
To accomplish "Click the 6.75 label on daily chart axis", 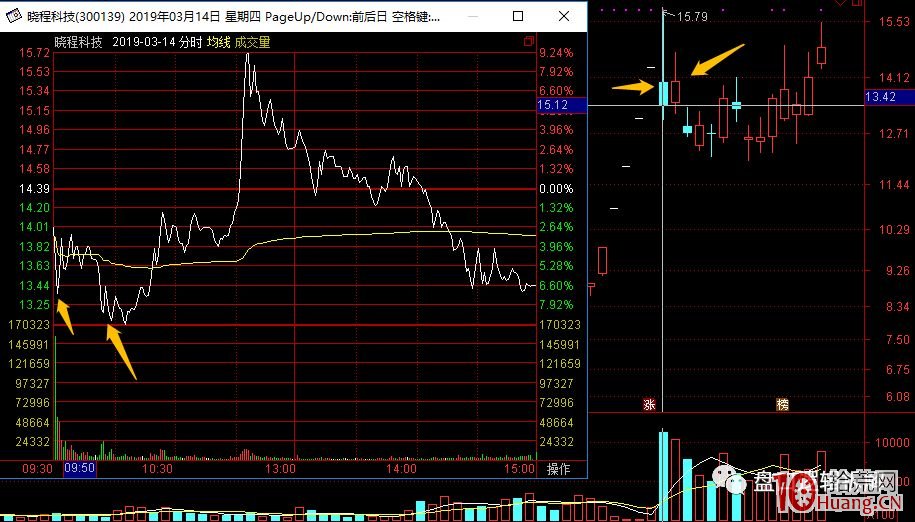I will (897, 370).
